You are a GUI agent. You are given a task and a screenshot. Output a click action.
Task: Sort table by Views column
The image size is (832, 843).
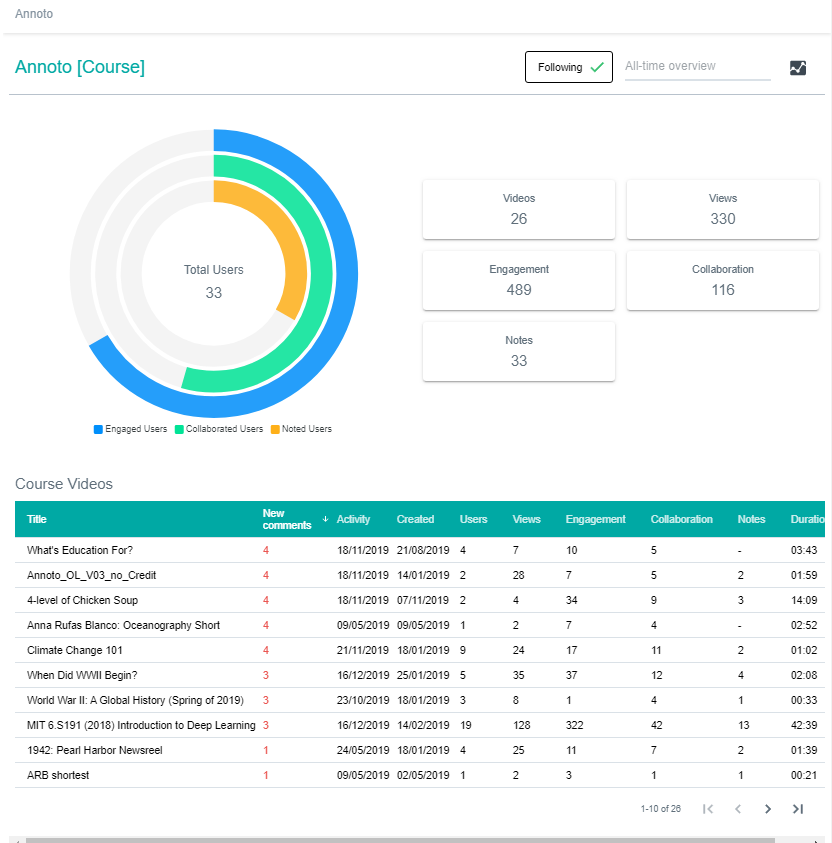526,519
